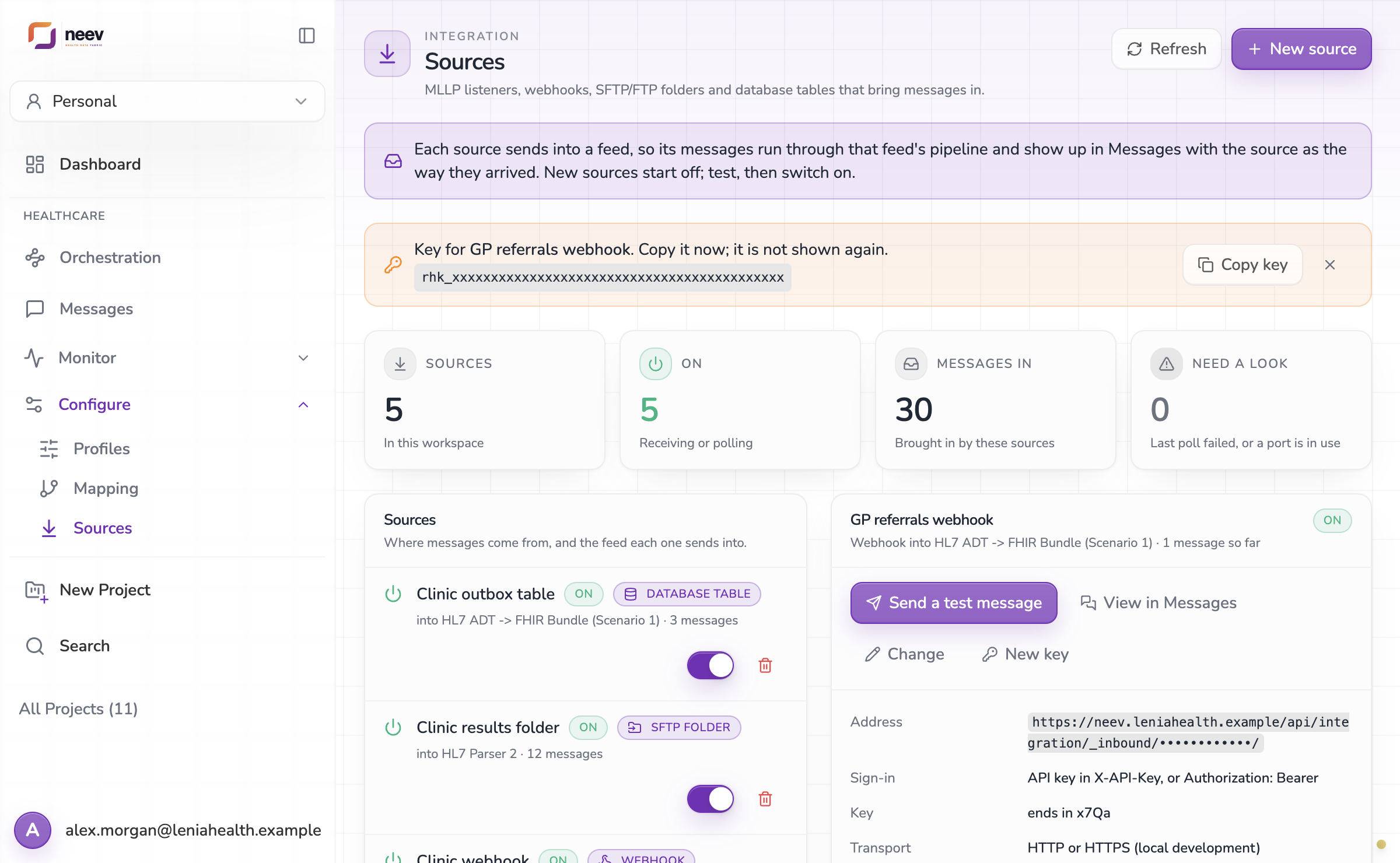Copy the webhook key
This screenshot has width=1400, height=863.
(x=1242, y=265)
